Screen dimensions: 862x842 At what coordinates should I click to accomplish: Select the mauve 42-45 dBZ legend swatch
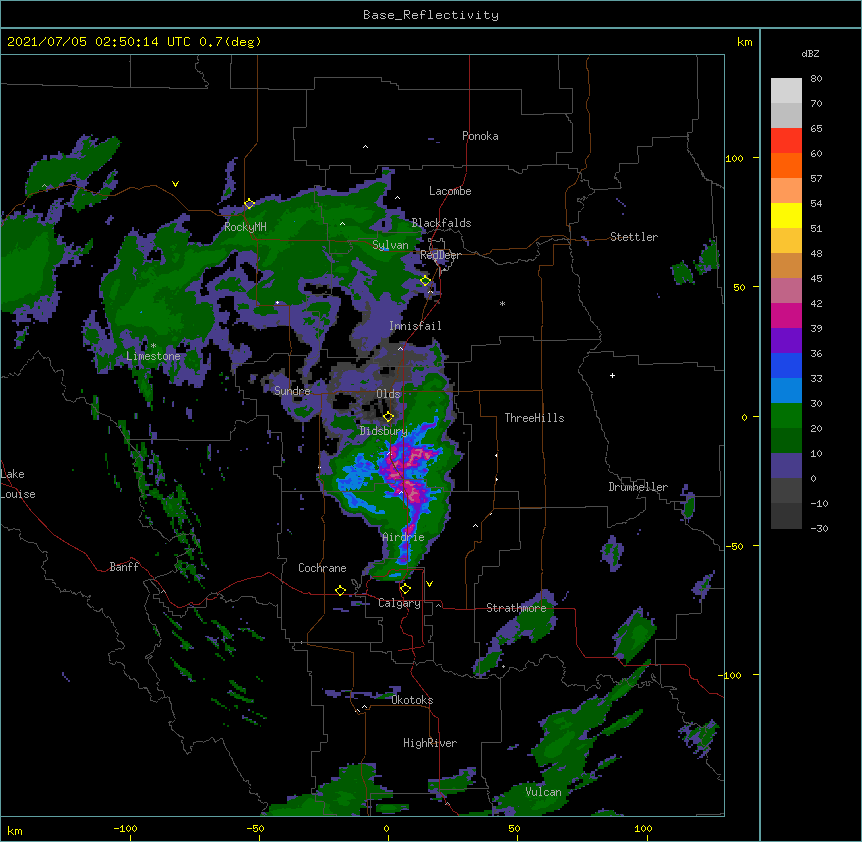click(786, 291)
